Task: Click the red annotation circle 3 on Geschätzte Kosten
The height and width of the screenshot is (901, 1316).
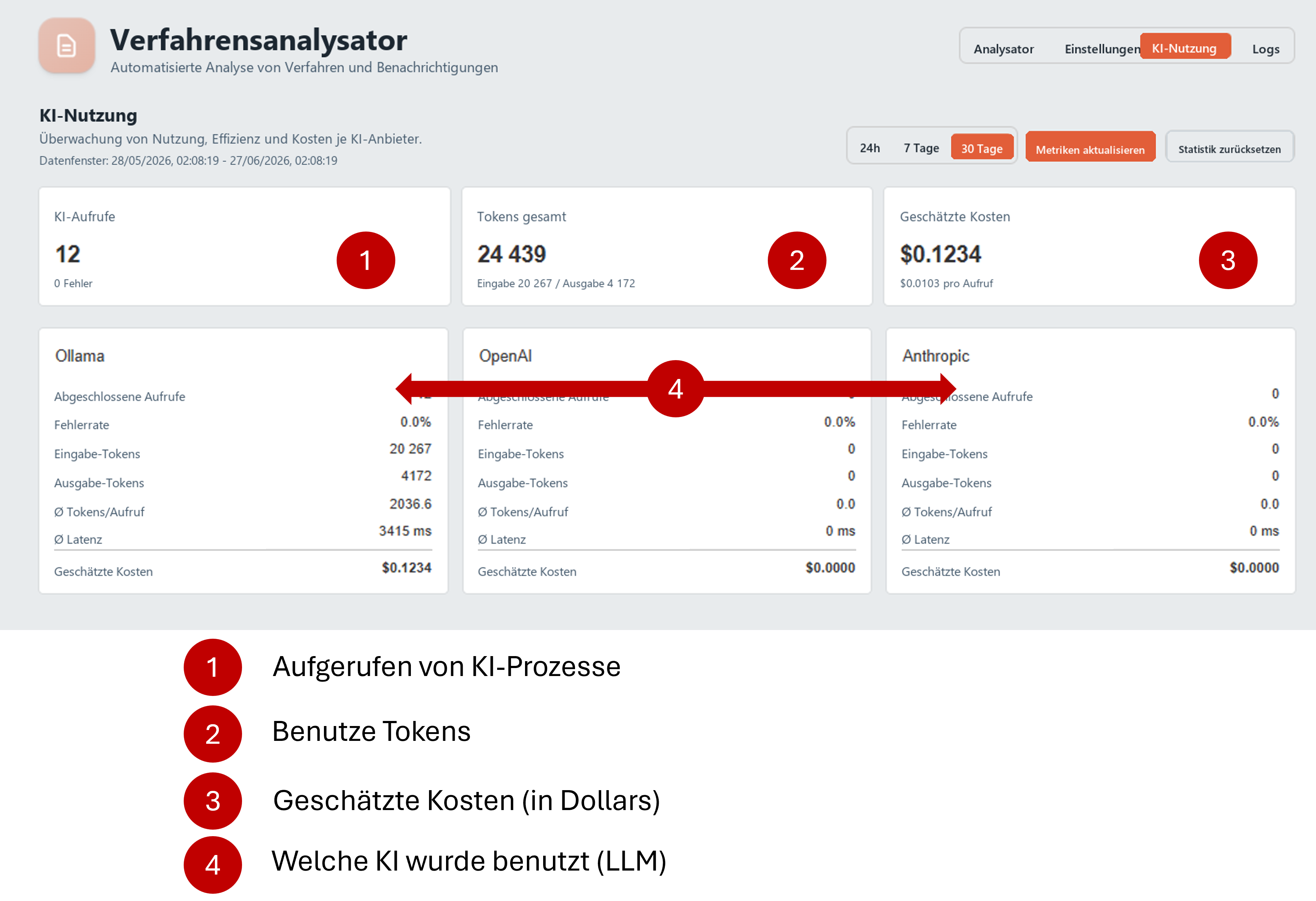Action: [x=1228, y=260]
